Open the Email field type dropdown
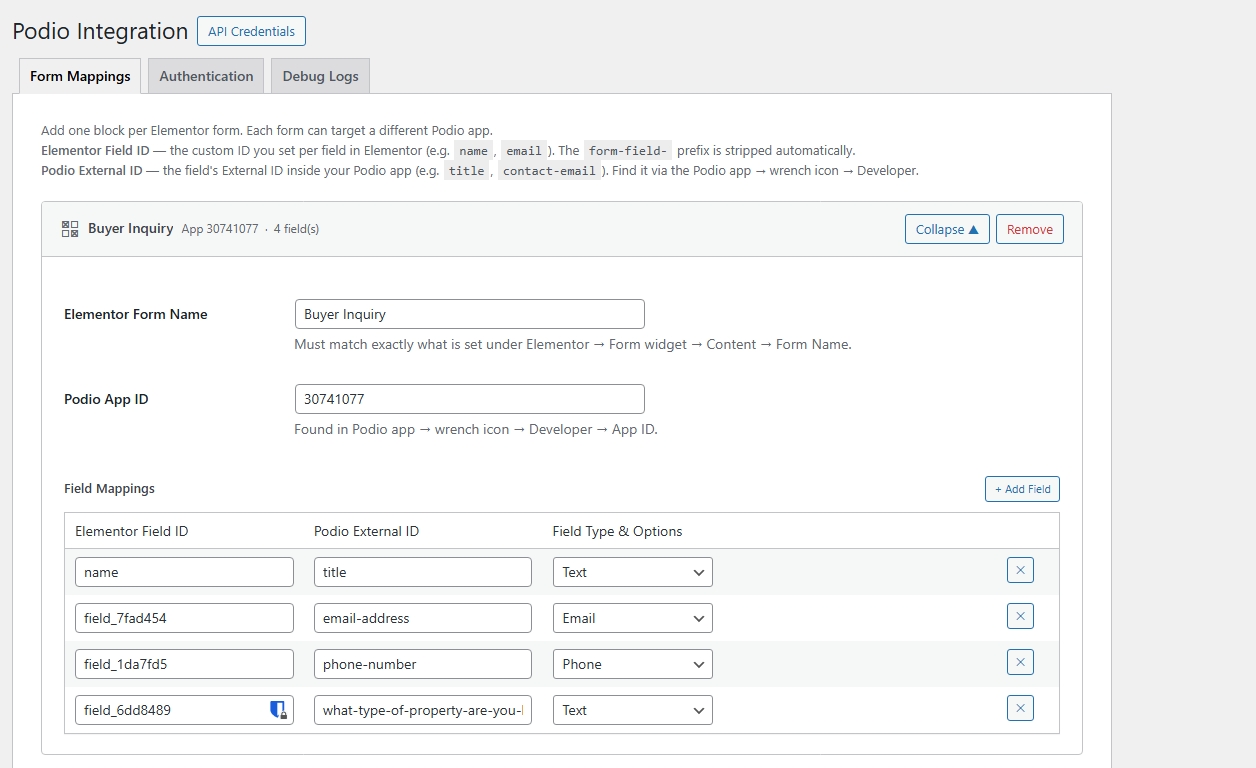This screenshot has width=1256, height=768. [633, 618]
